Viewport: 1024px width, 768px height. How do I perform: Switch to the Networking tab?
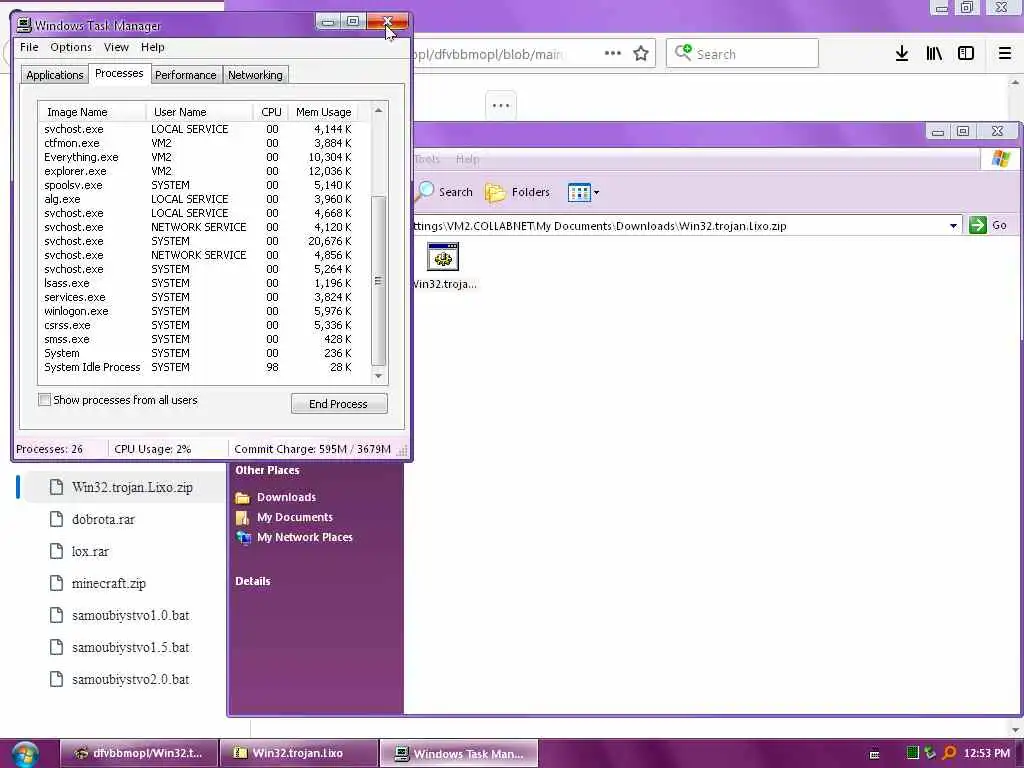coord(255,75)
